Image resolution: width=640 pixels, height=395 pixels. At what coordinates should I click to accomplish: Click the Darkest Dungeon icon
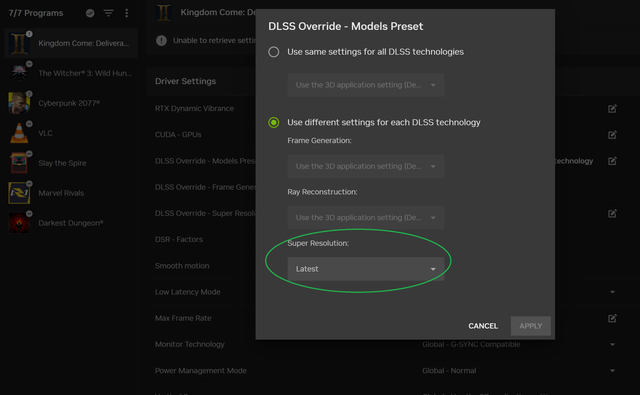coord(19,223)
